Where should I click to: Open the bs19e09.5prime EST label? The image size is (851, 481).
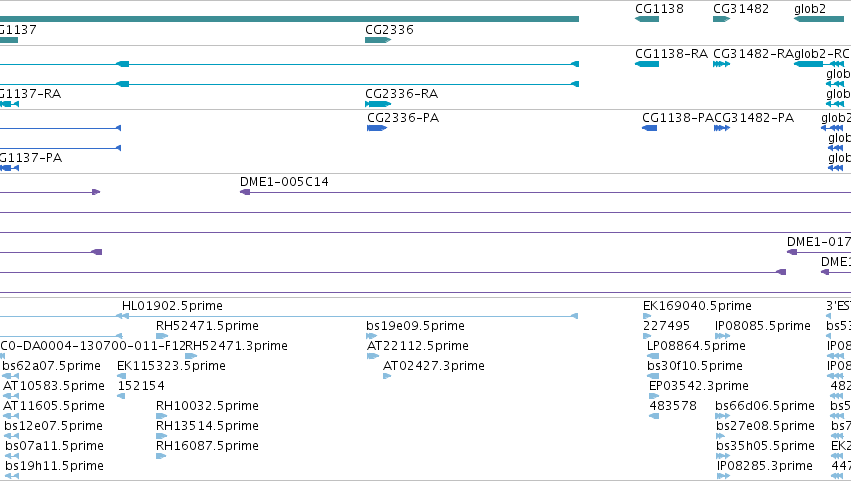[415, 326]
